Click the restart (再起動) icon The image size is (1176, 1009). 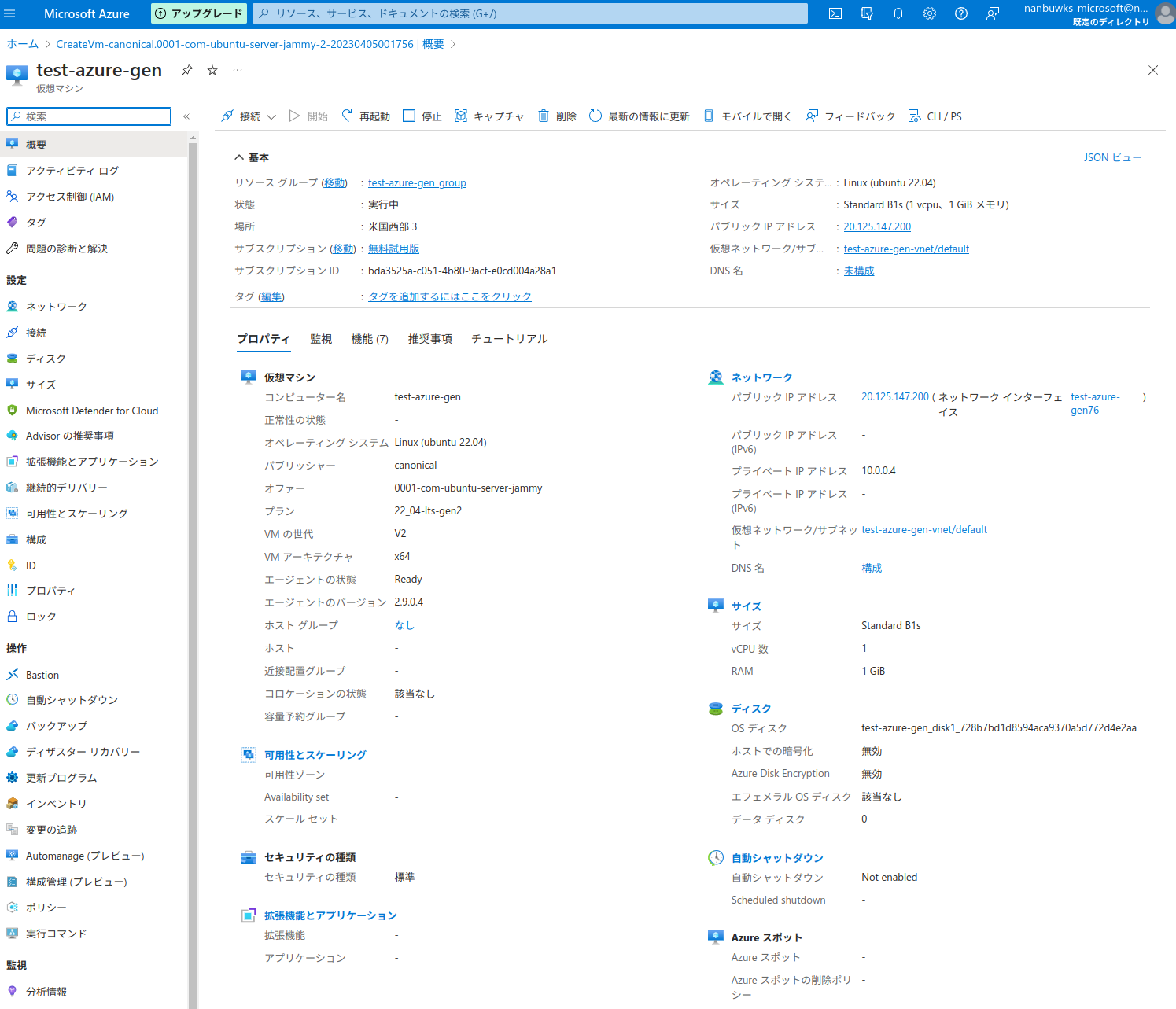[347, 116]
